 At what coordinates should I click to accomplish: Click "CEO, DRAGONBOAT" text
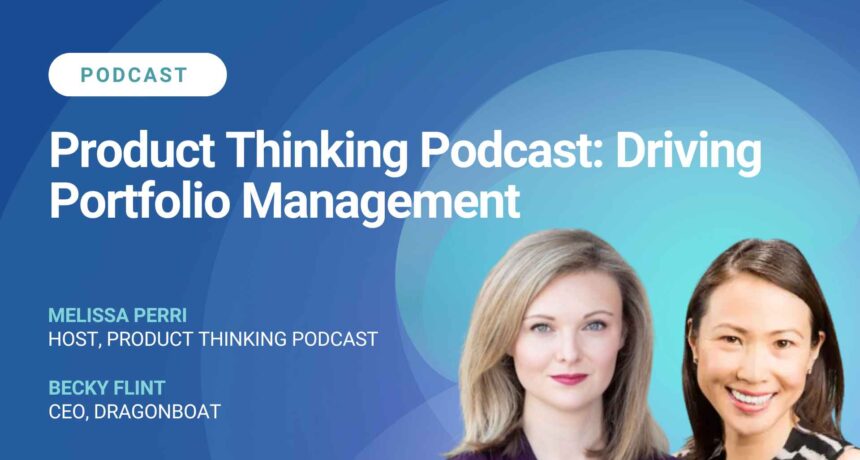coord(134,412)
